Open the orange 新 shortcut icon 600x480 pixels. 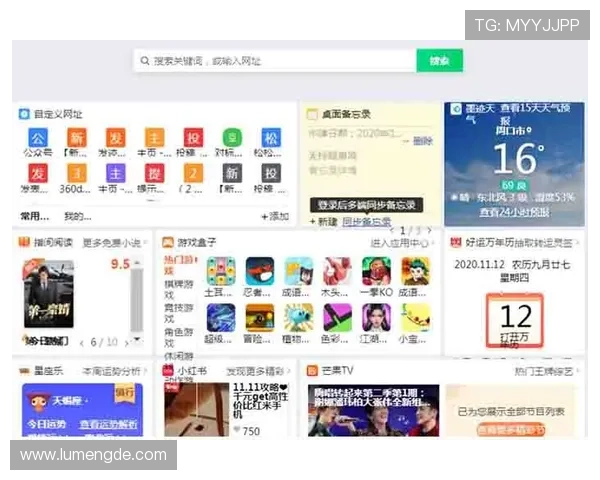coord(77,138)
